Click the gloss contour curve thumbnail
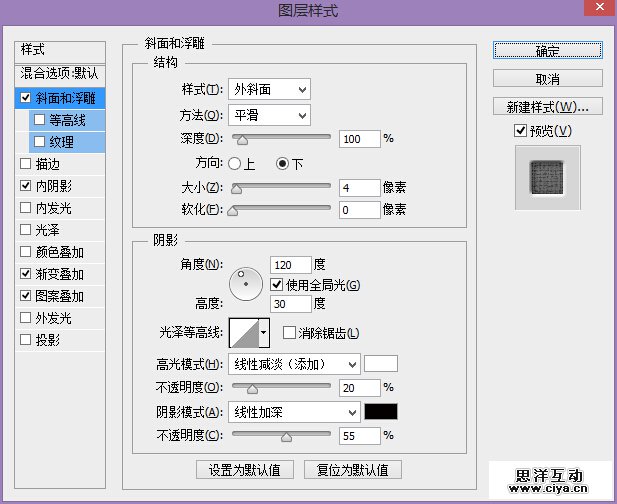 coord(243,332)
